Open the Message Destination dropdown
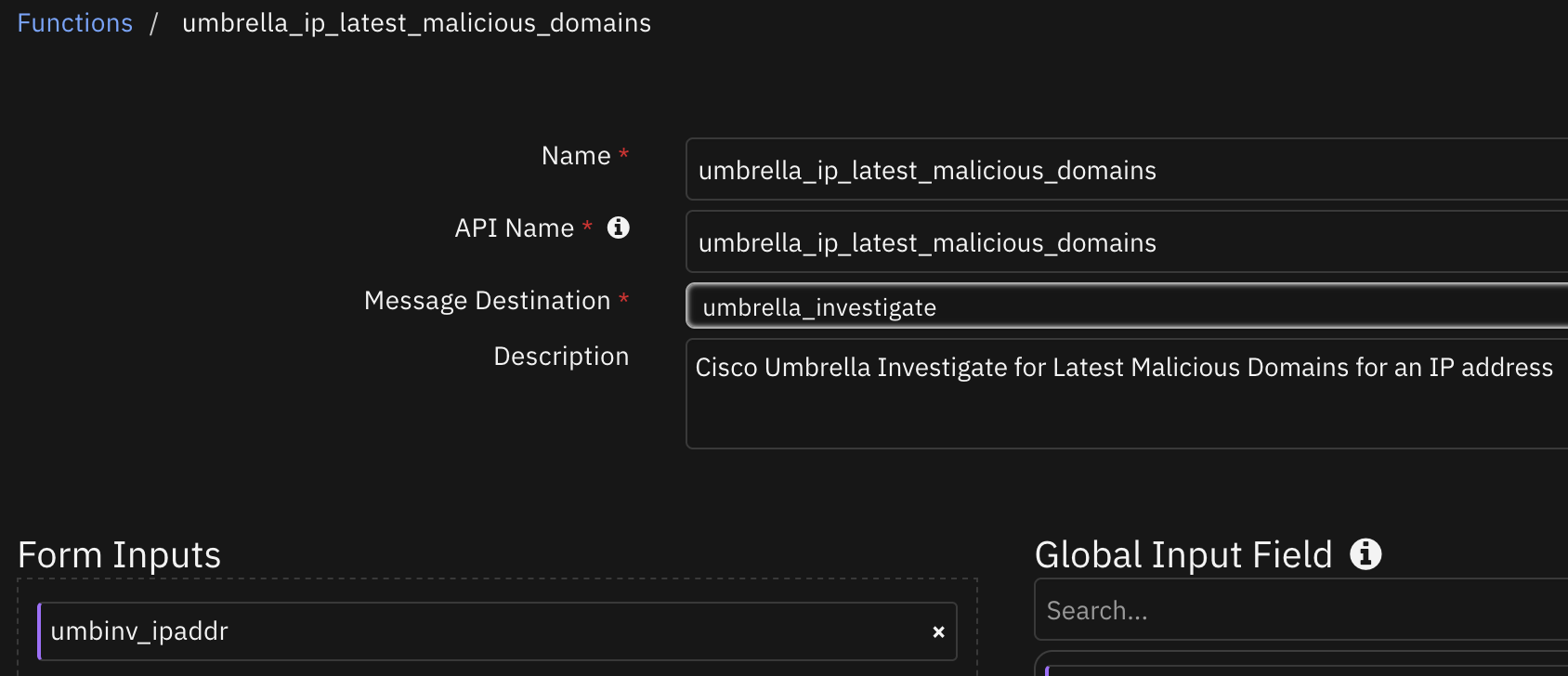Screen dimensions: 1568x676 1126,306
